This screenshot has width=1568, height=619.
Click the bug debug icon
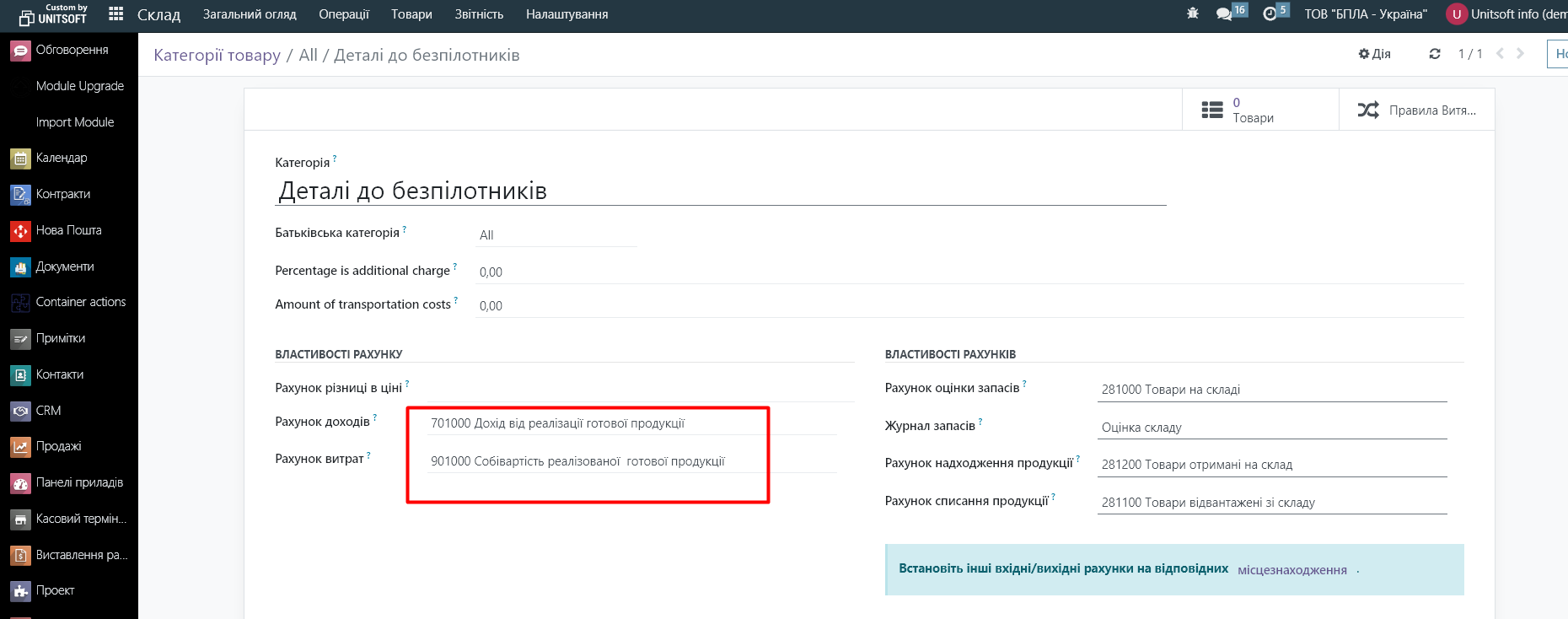coord(1192,14)
